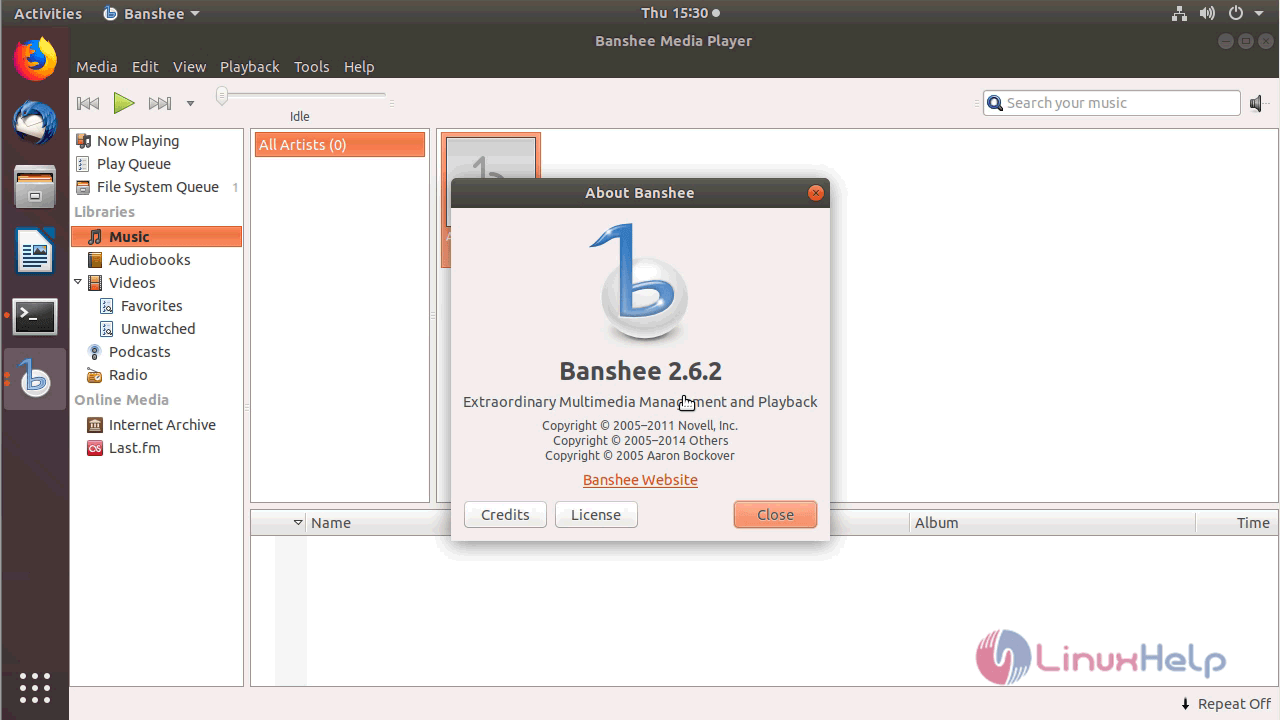Open the Banshee app menu in top bar
This screenshot has height=720, width=1280.
(152, 13)
